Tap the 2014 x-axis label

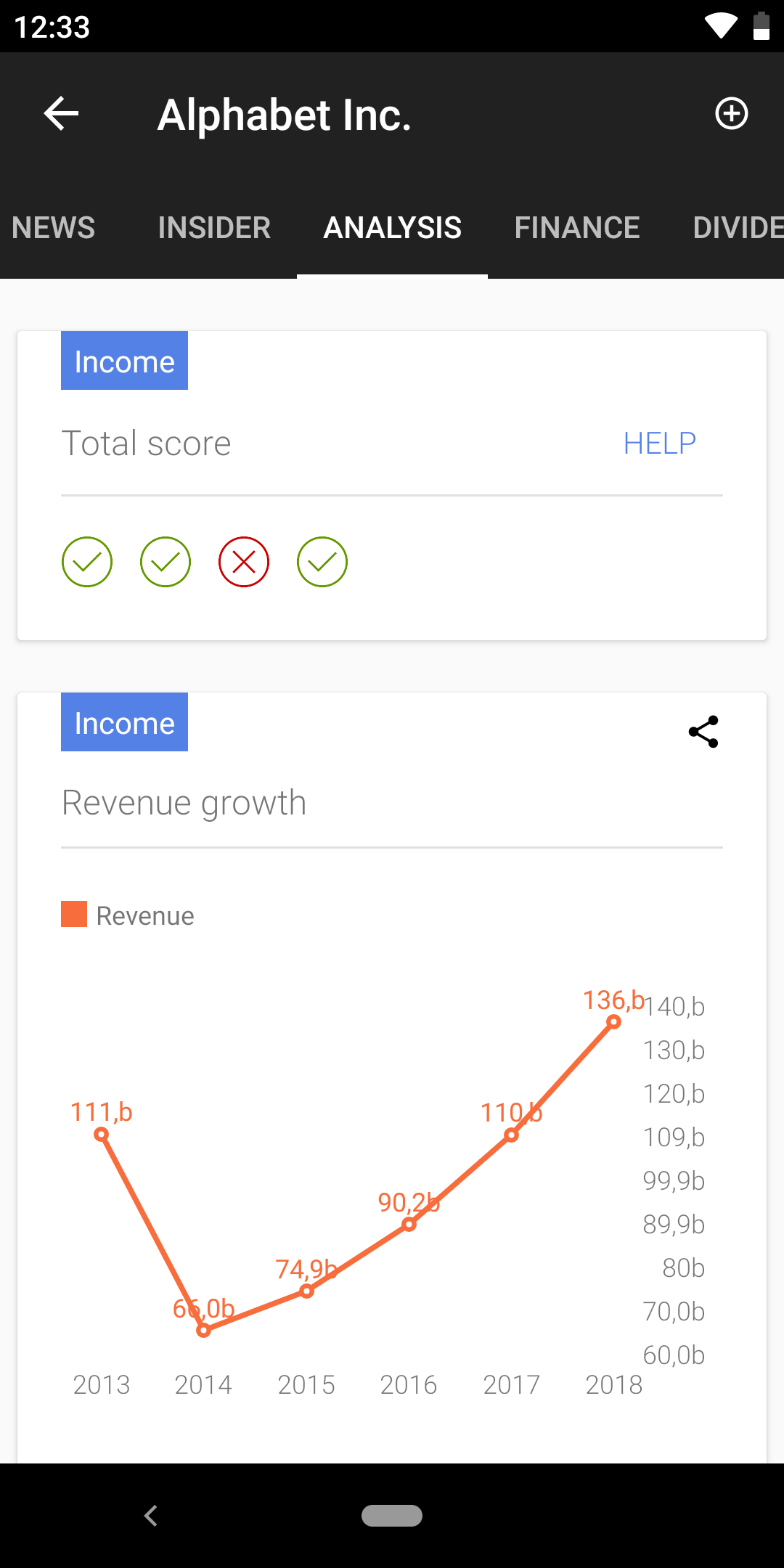tap(203, 1385)
